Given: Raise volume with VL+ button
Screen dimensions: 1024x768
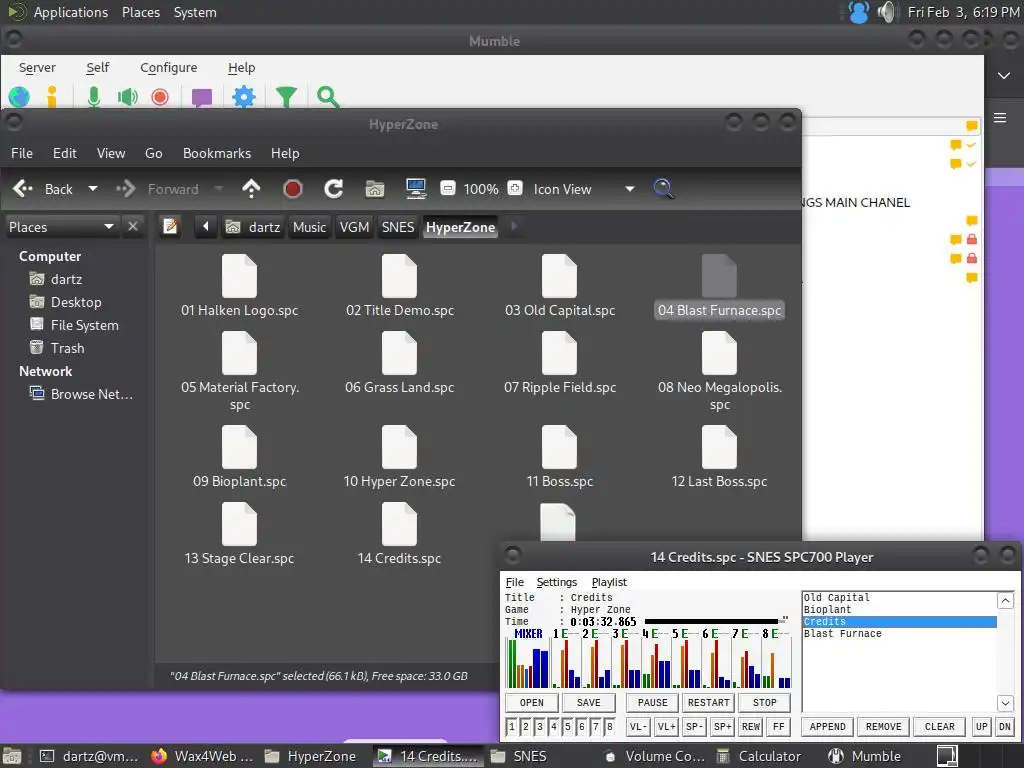Looking at the screenshot, I should click(666, 726).
